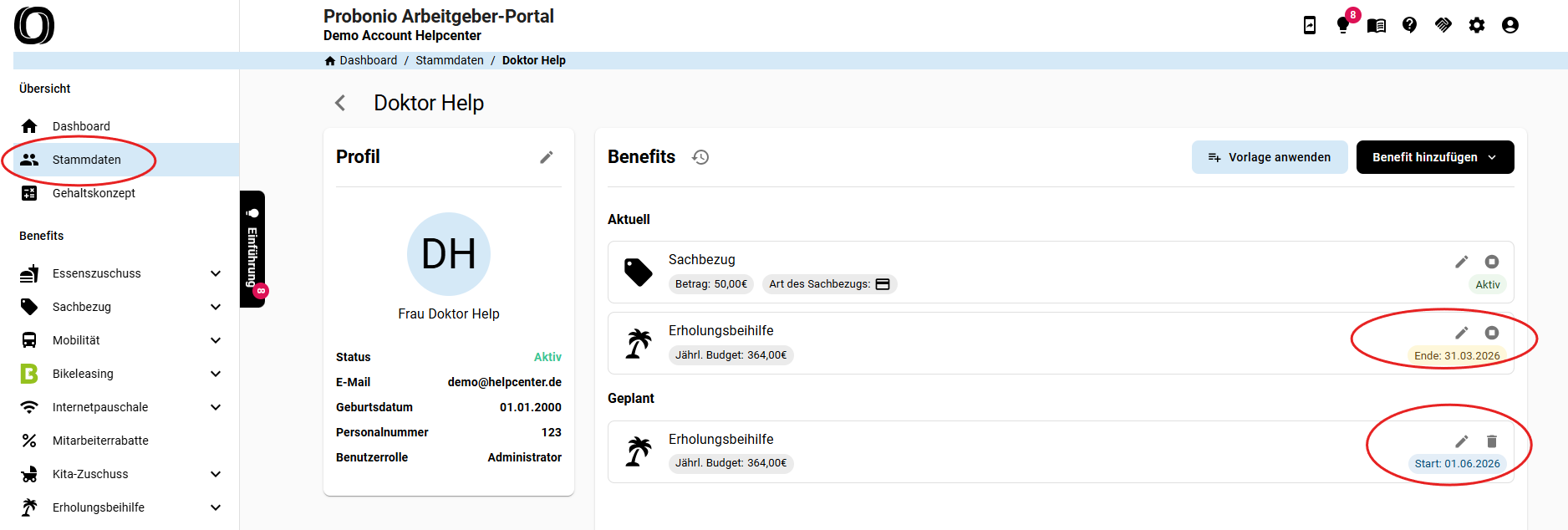Click email demo@helpcenter.de

(x=505, y=382)
